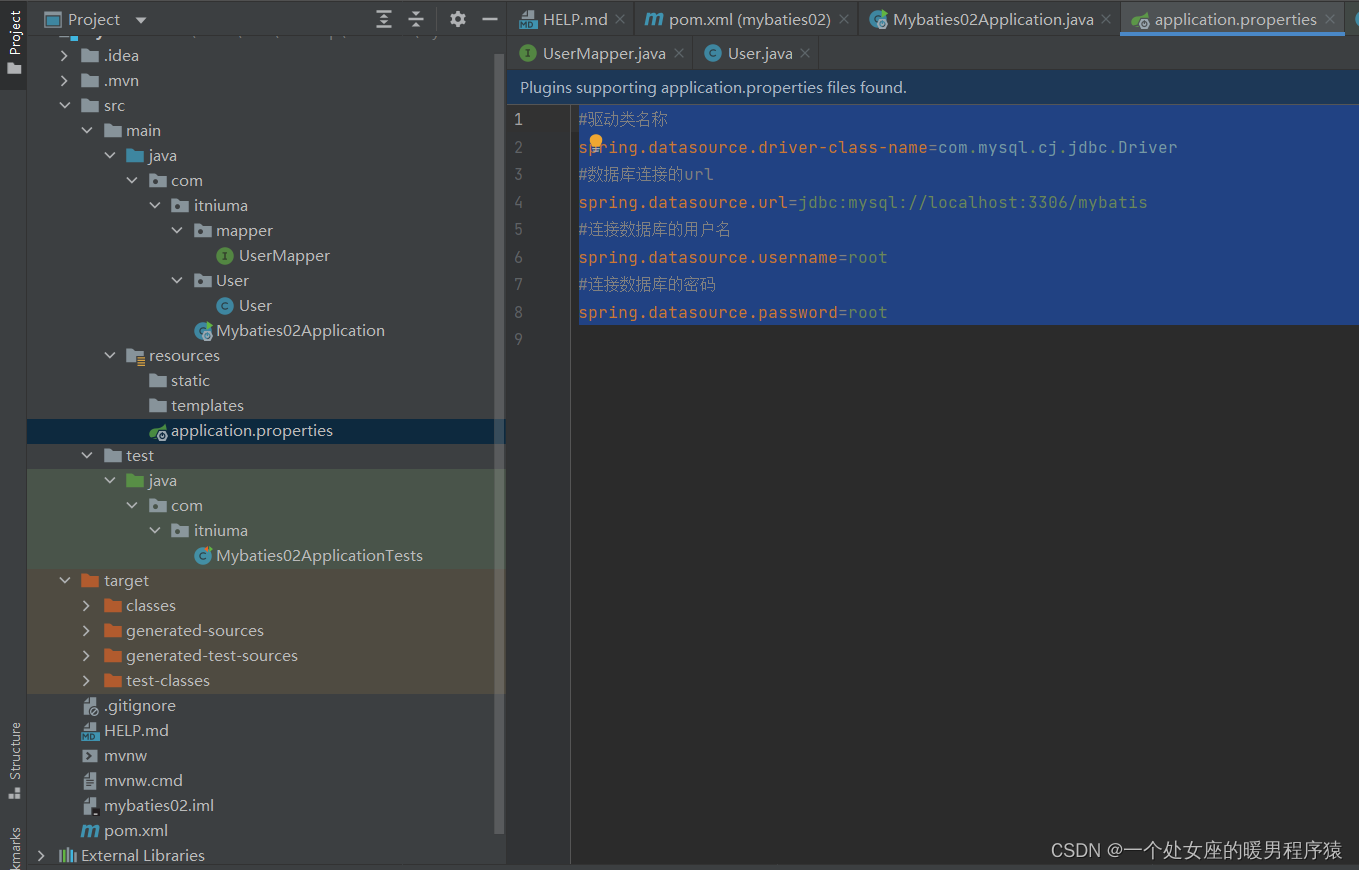The height and width of the screenshot is (870, 1359).
Task: Close the UserMapper.java tab
Action: 679,53
